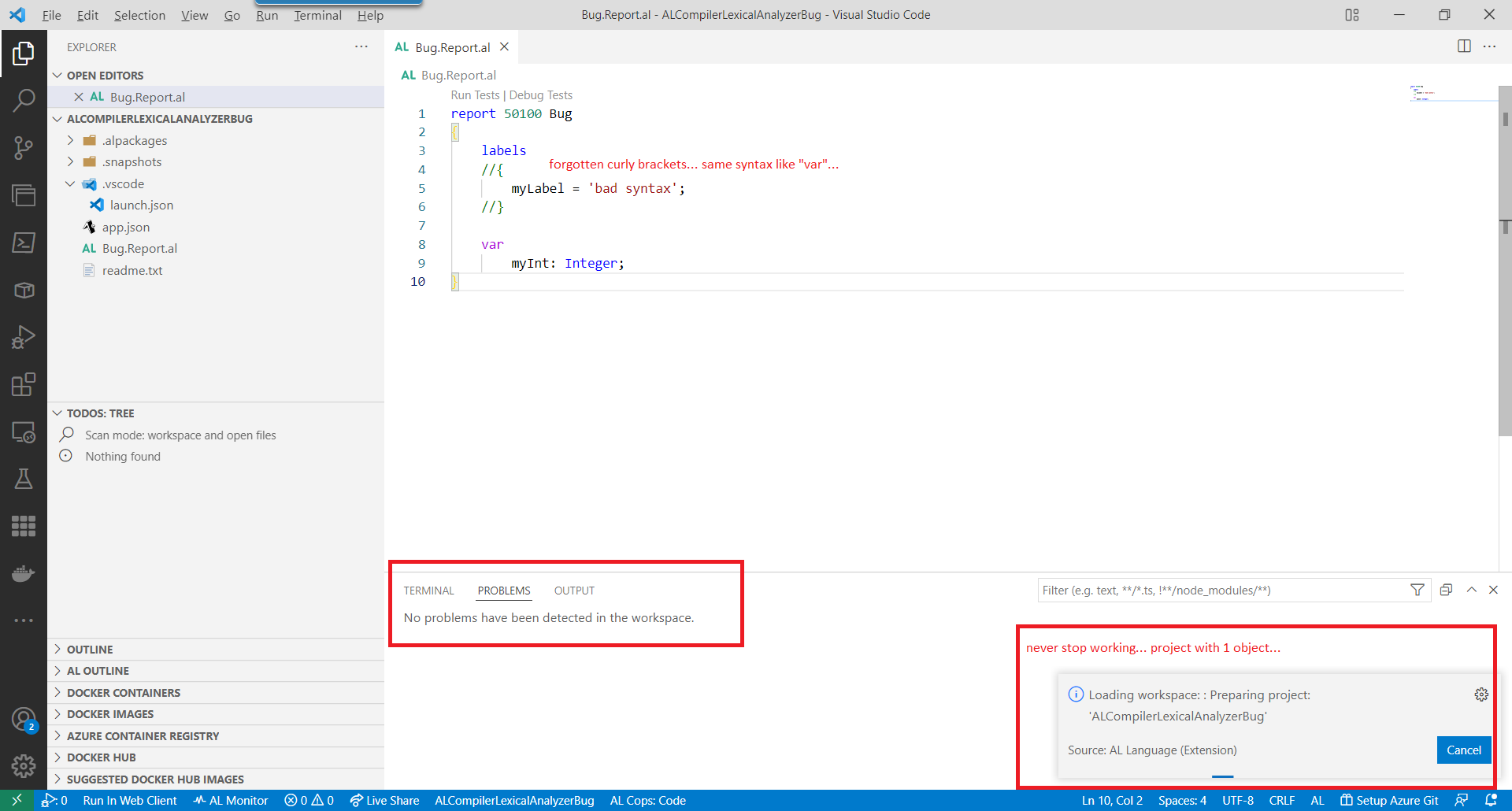Viewport: 1512px width, 811px height.
Task: Toggle the notifications bell
Action: (x=1492, y=800)
